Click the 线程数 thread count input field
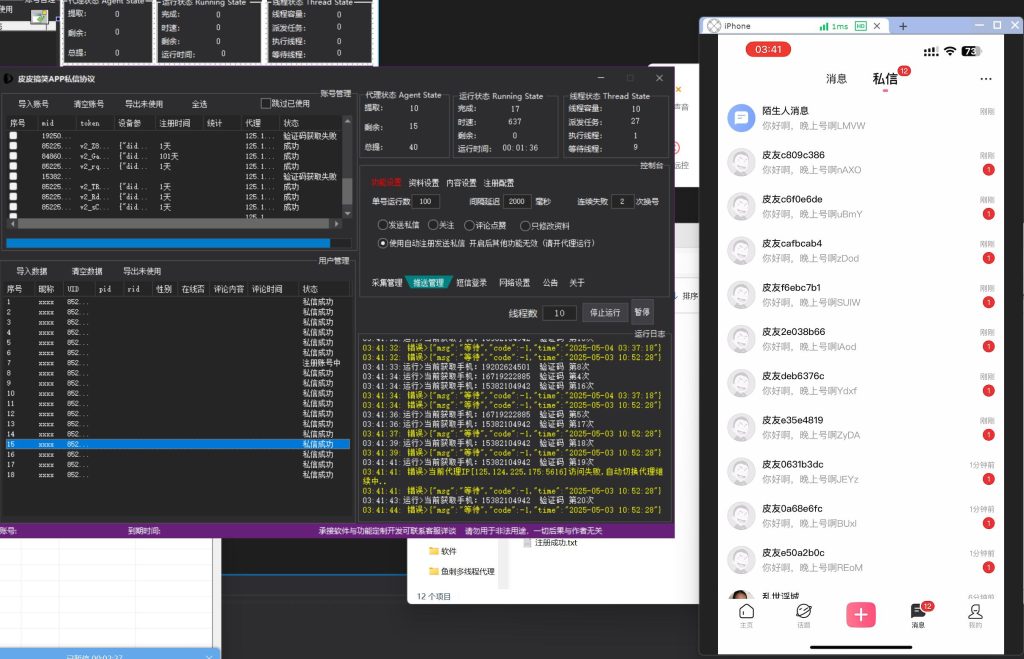This screenshot has height=659, width=1024. click(558, 313)
